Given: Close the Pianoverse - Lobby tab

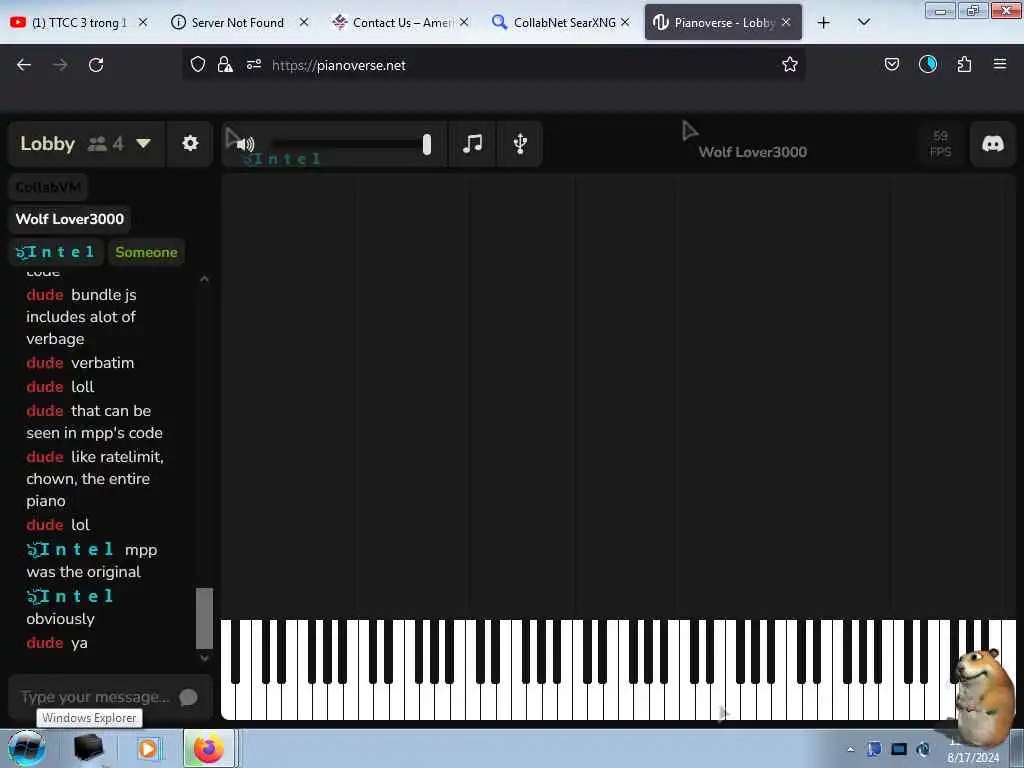Looking at the screenshot, I should [786, 22].
